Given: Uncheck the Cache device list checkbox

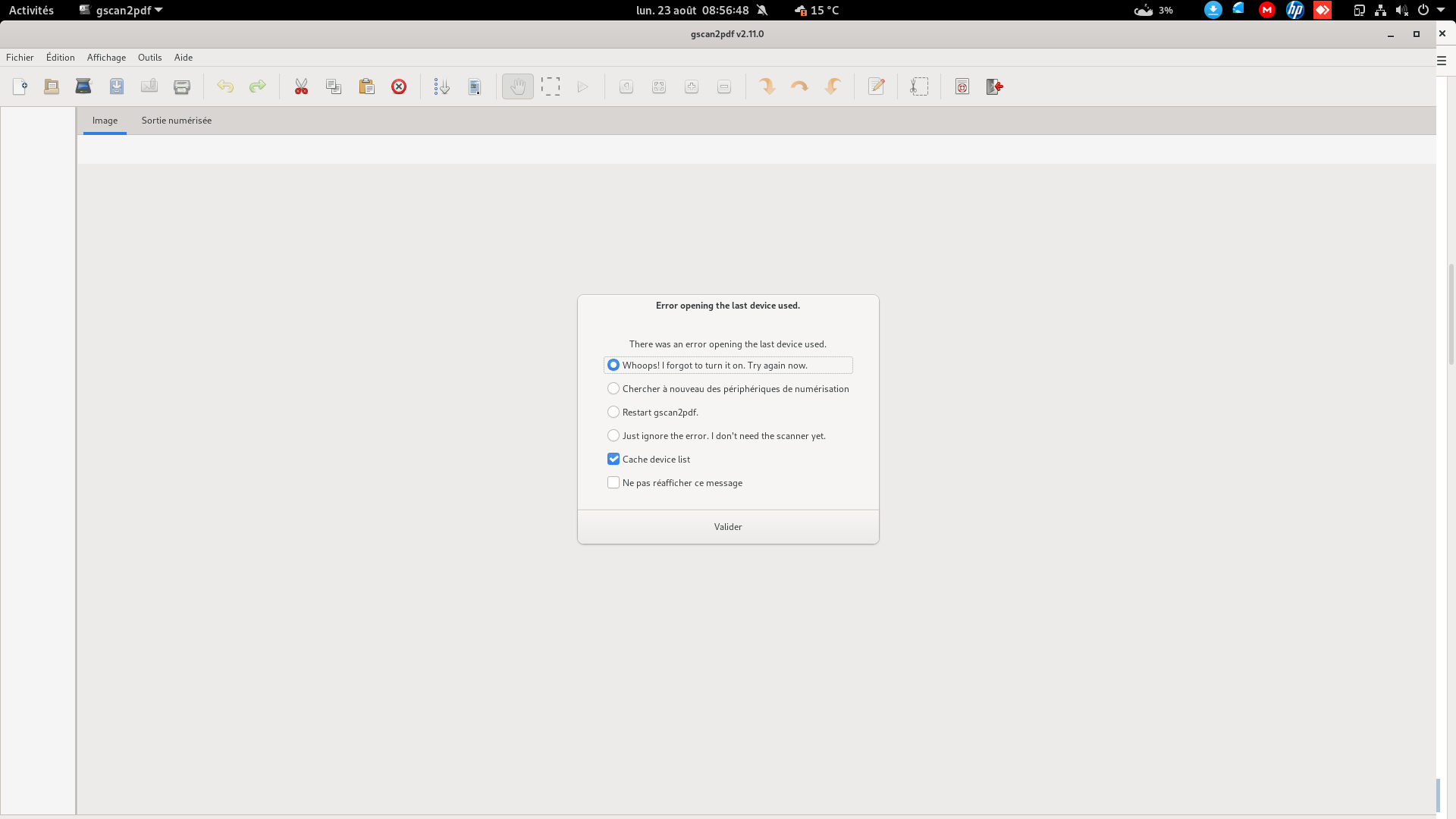Looking at the screenshot, I should click(613, 460).
